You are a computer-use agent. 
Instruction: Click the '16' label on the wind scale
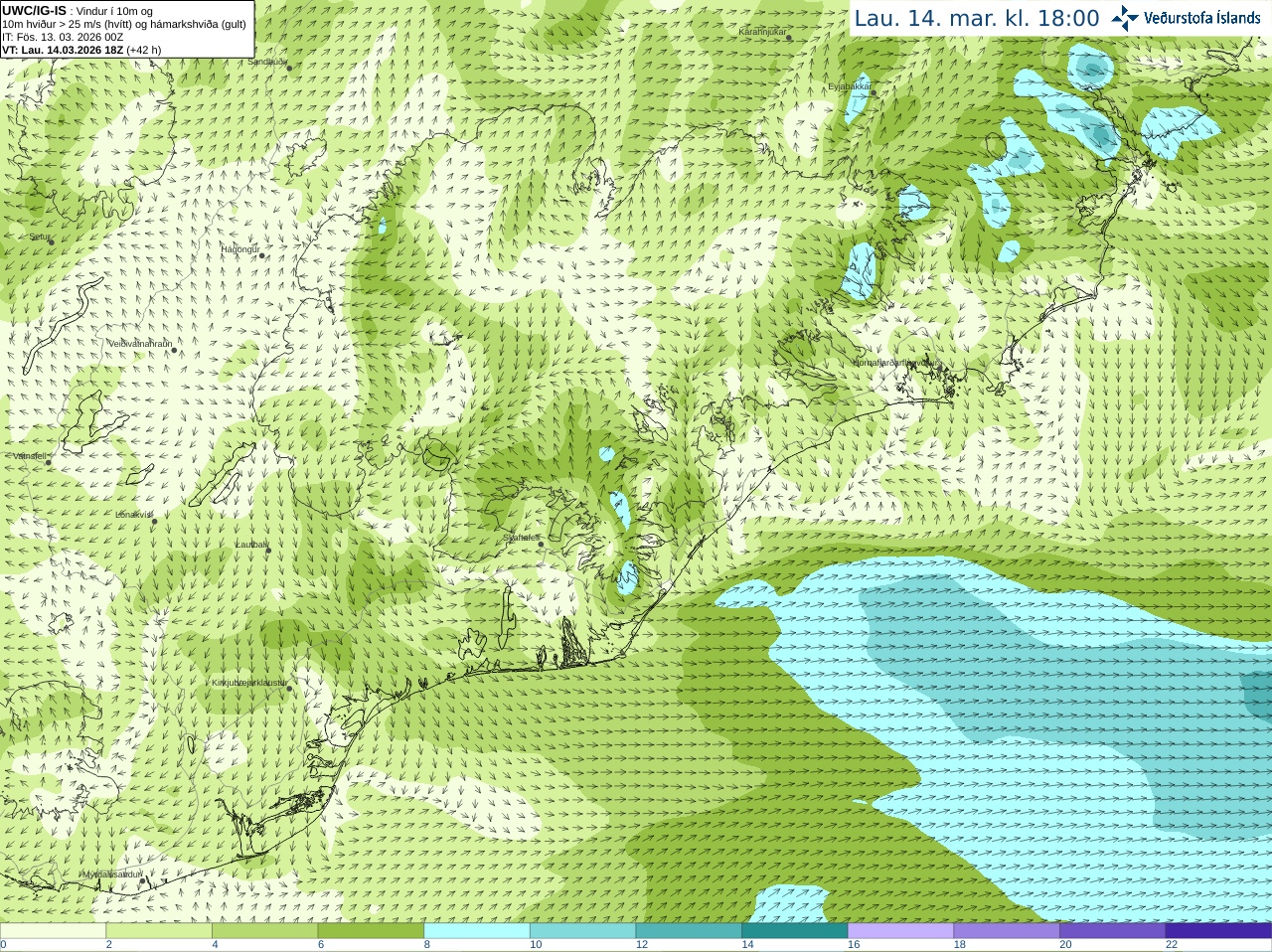(x=854, y=945)
